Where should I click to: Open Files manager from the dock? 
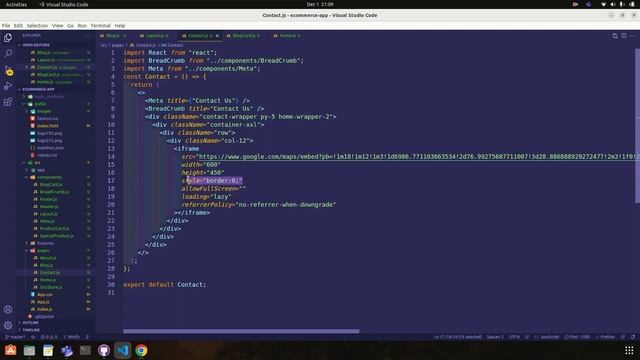(29, 350)
